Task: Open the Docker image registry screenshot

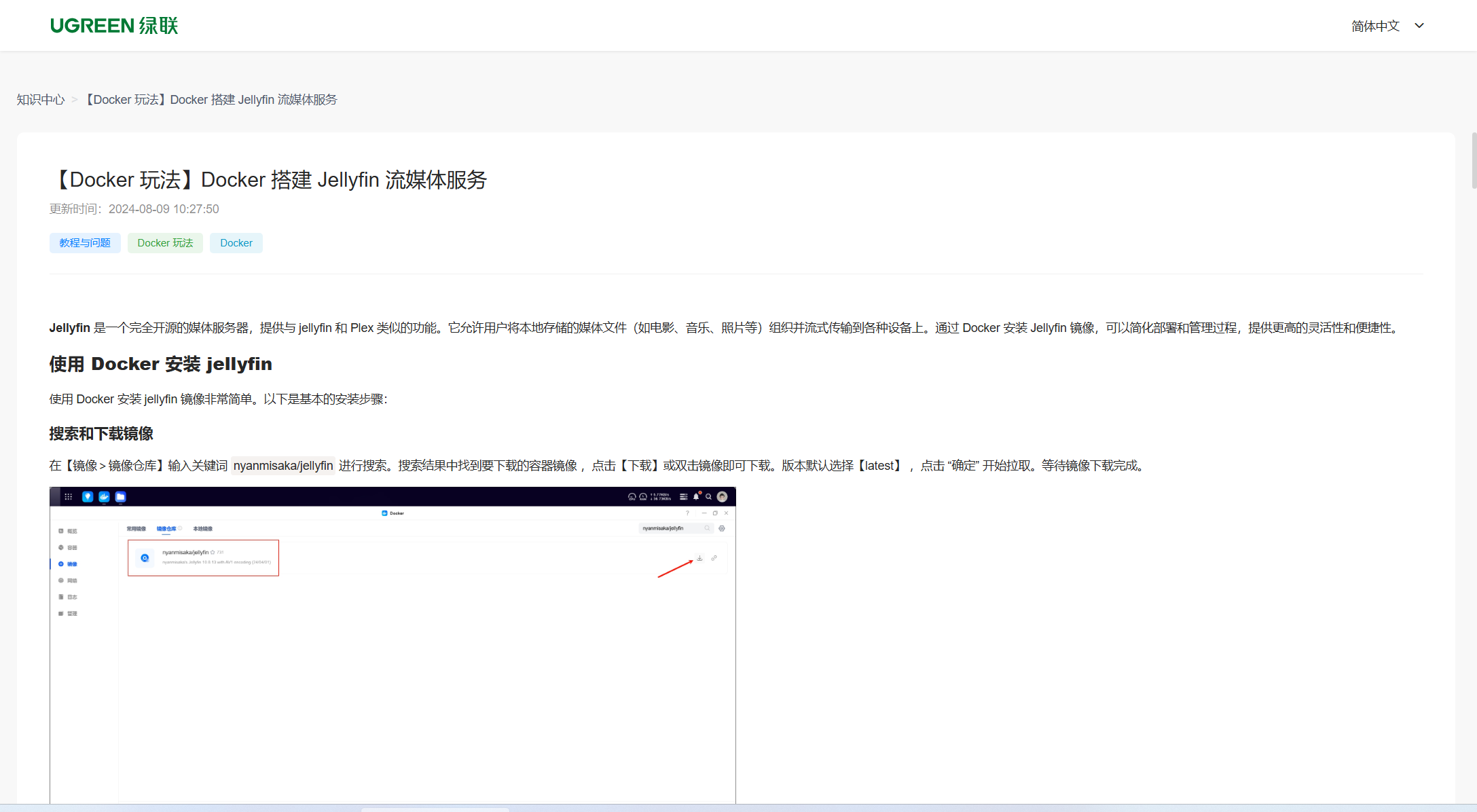Action: point(393,645)
